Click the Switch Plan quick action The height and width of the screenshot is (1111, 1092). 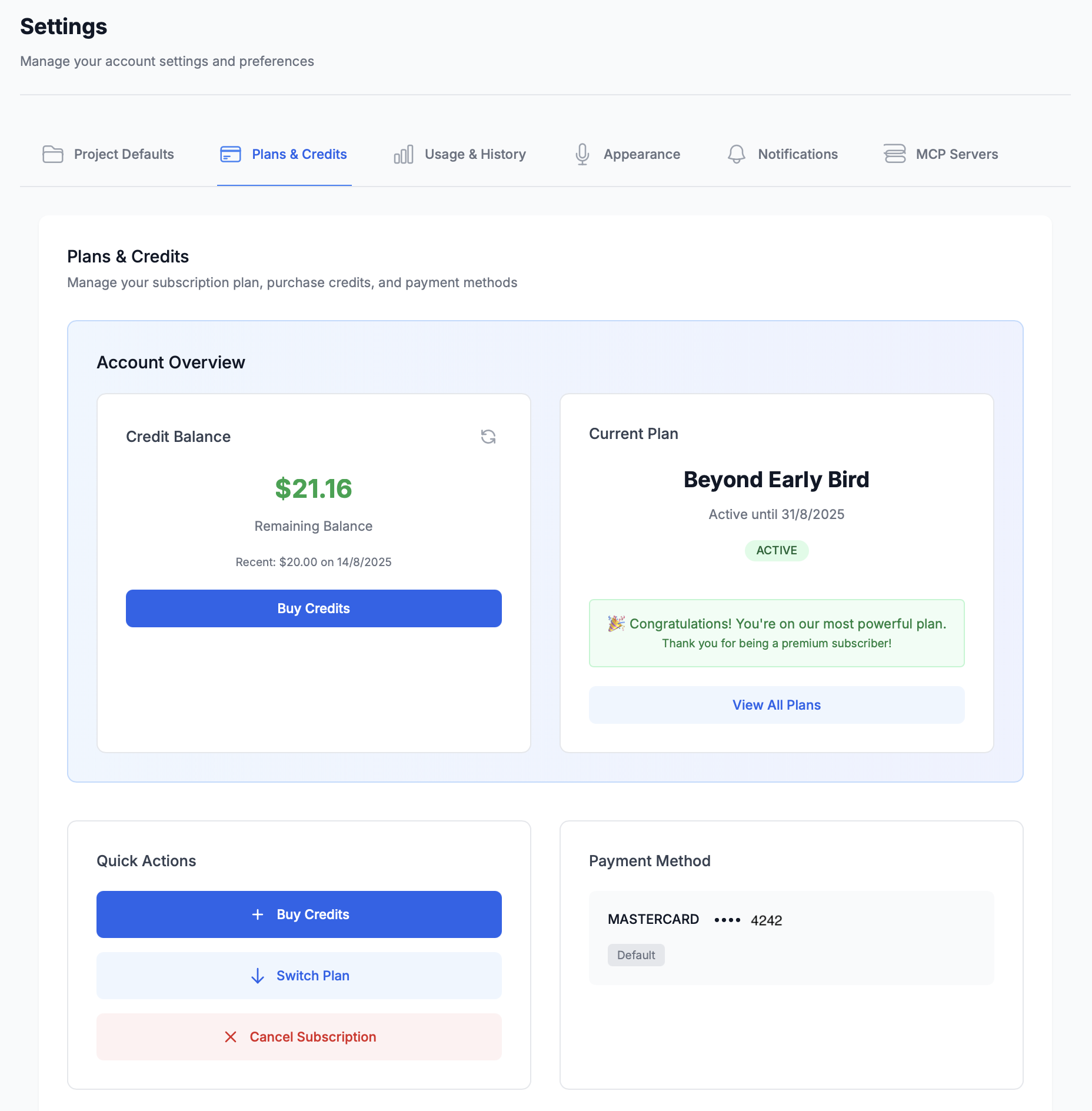tap(298, 975)
